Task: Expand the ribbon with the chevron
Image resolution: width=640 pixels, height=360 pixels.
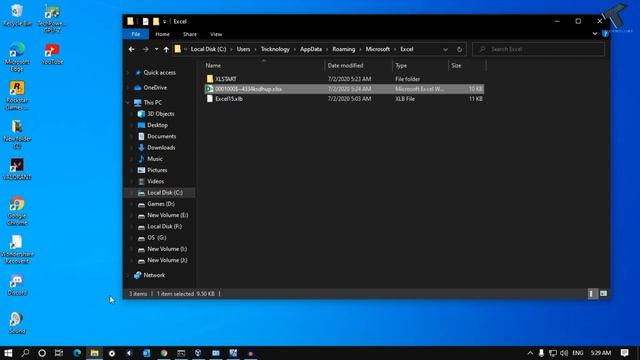Action: pos(595,34)
